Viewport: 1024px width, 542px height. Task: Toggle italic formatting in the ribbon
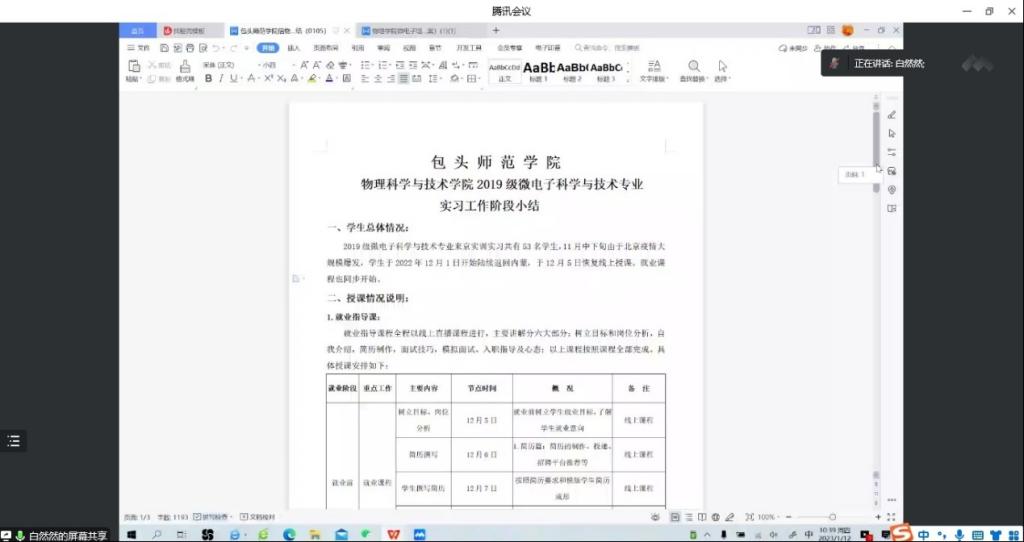point(221,78)
